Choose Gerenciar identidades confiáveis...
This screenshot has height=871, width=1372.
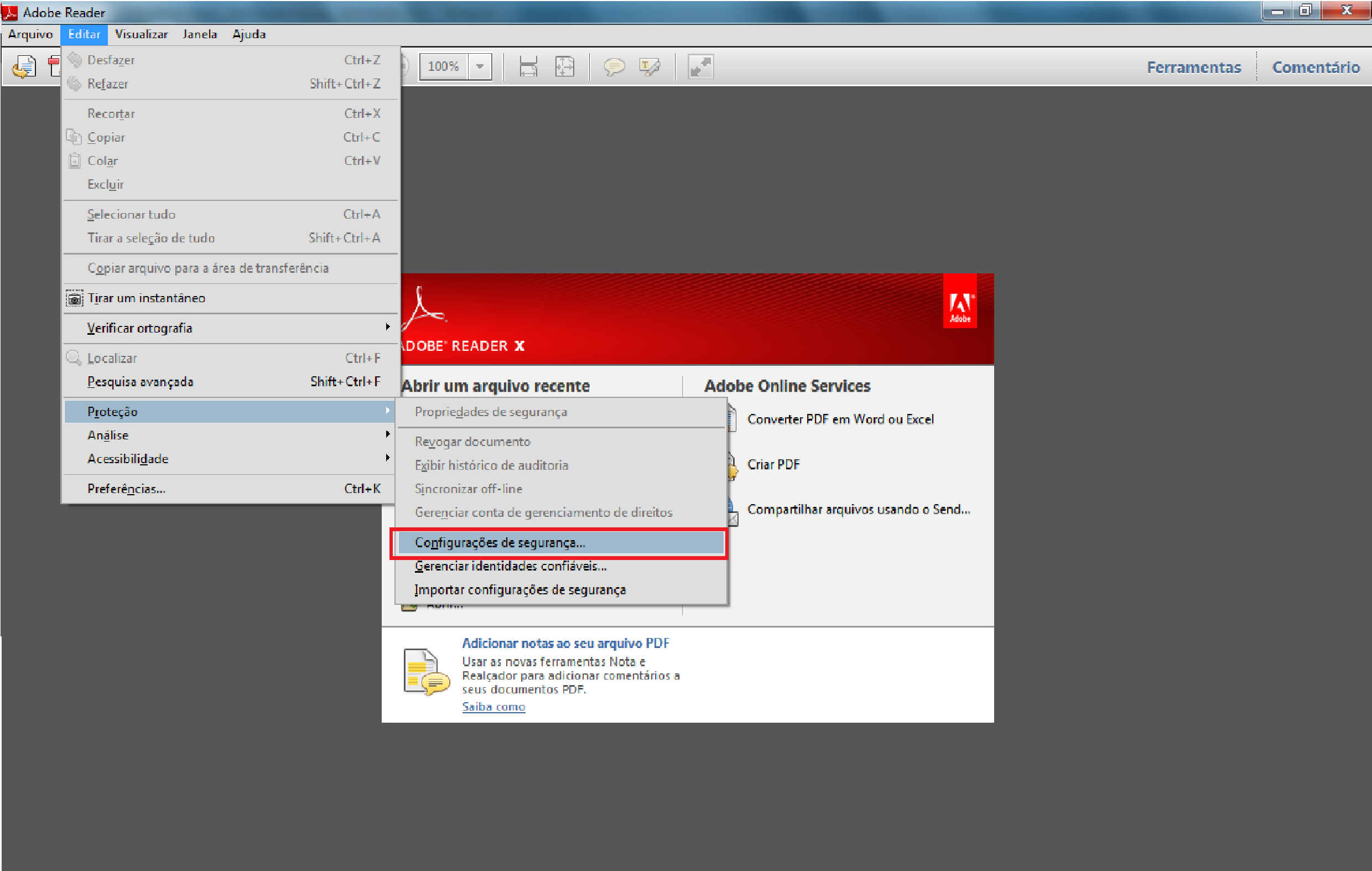pos(560,566)
